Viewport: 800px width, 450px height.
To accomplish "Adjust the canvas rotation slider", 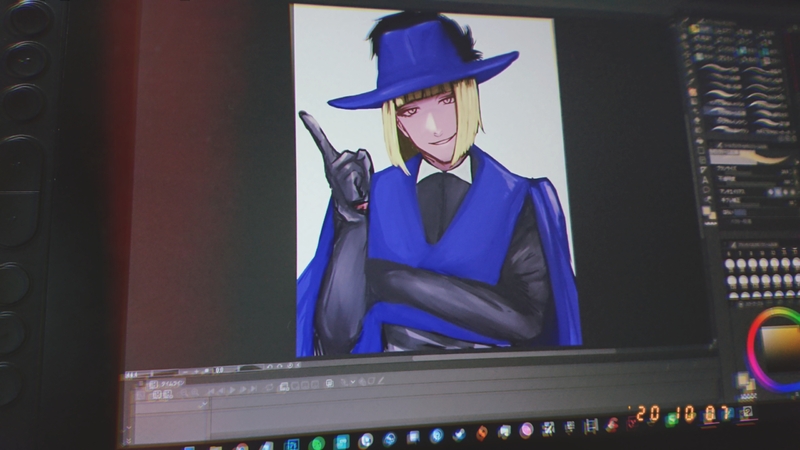I will coord(250,368).
